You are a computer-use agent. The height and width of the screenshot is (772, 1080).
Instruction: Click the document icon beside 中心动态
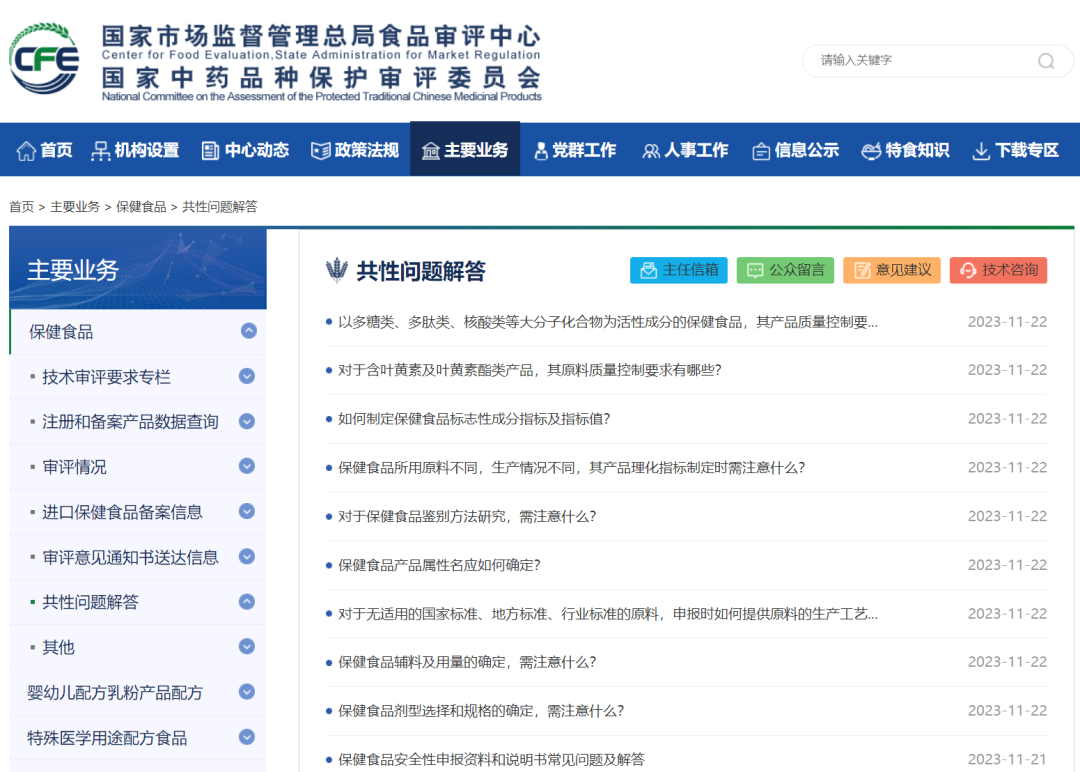[210, 151]
